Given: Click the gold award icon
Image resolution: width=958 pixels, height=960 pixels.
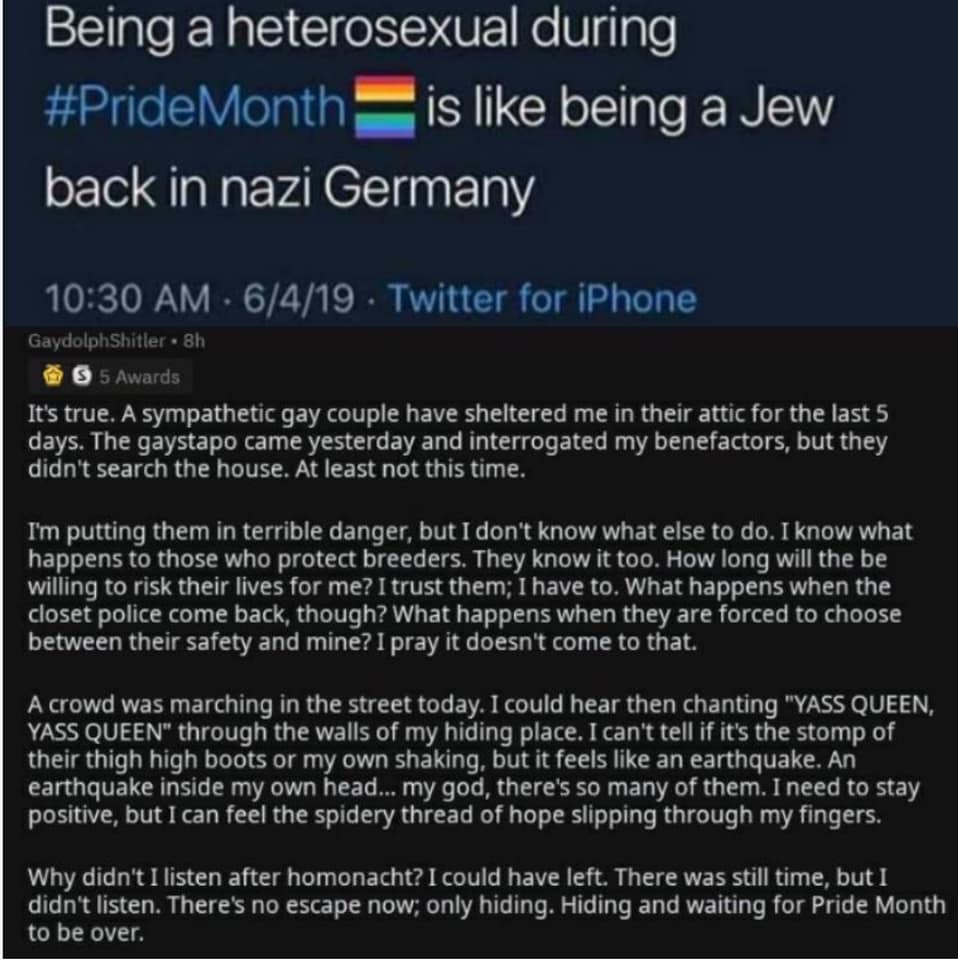Looking at the screenshot, I should (x=47, y=377).
